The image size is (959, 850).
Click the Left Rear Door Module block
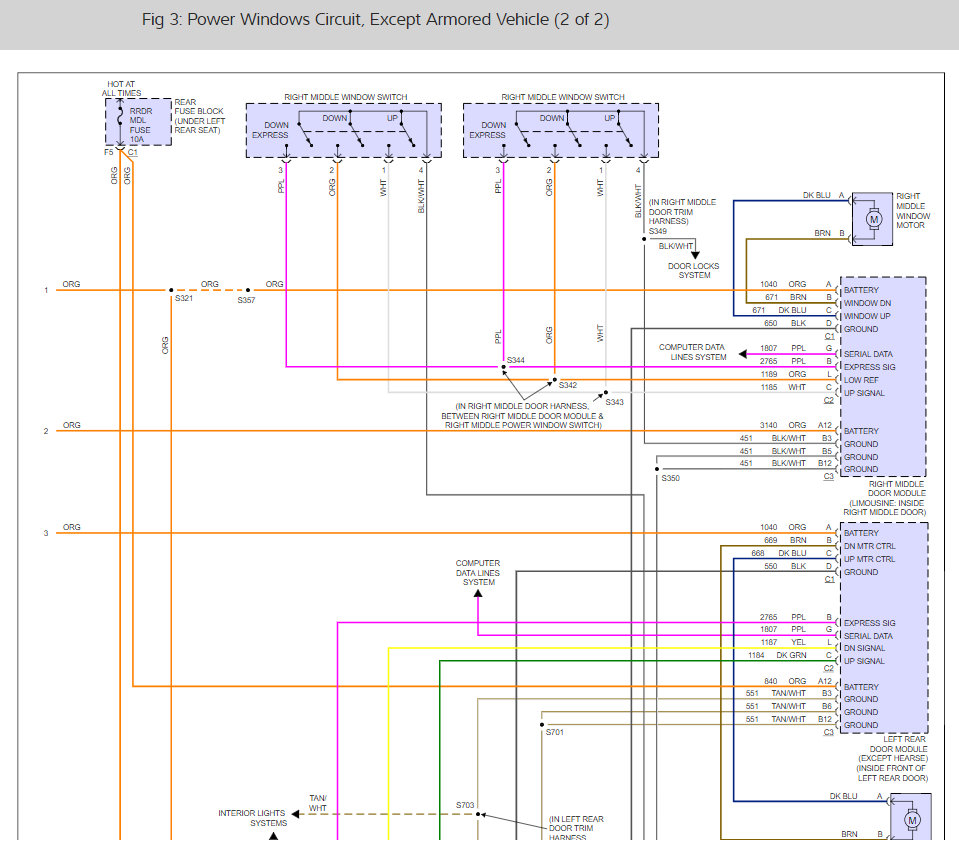tap(884, 628)
